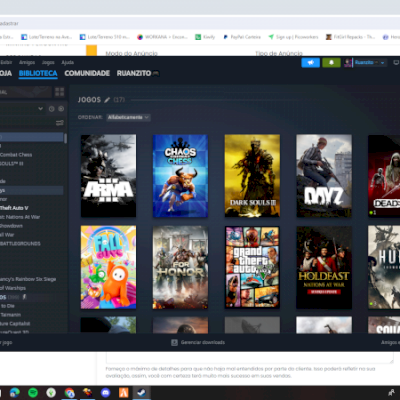400x400 pixels.
Task: Expand the library filter dropdown chevron
Action: click(x=41, y=109)
